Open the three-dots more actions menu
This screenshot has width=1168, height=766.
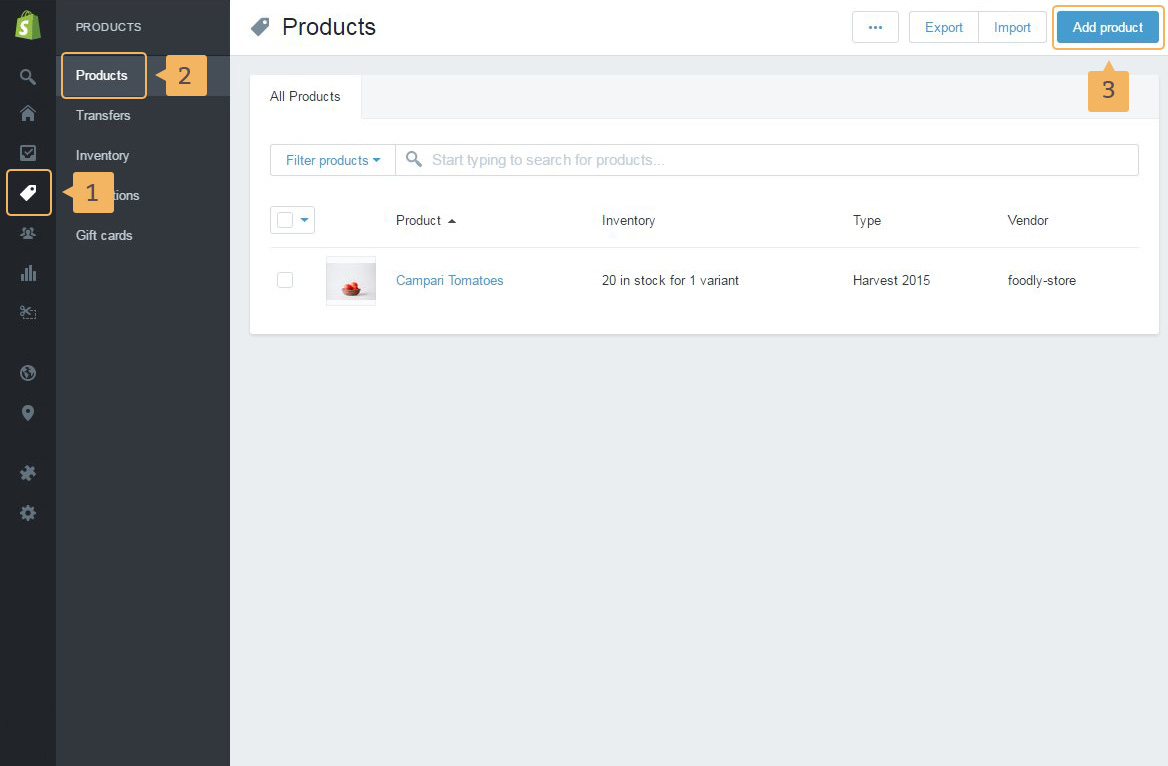[x=875, y=27]
